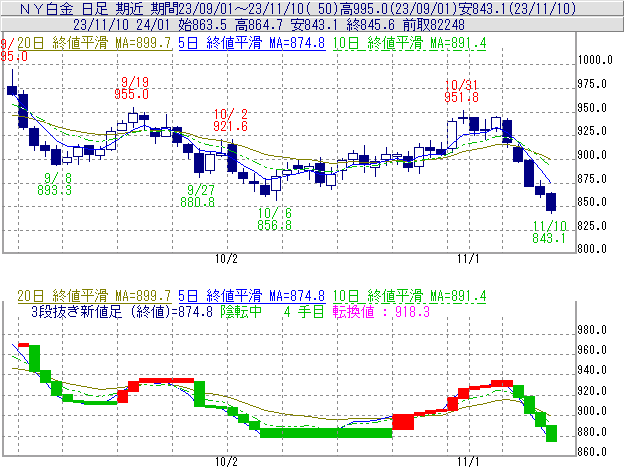Click the upper chart 20日 終値平滑 MA=899.7 legend
Image resolution: width=624 pixels, height=475 pixels.
(94, 43)
